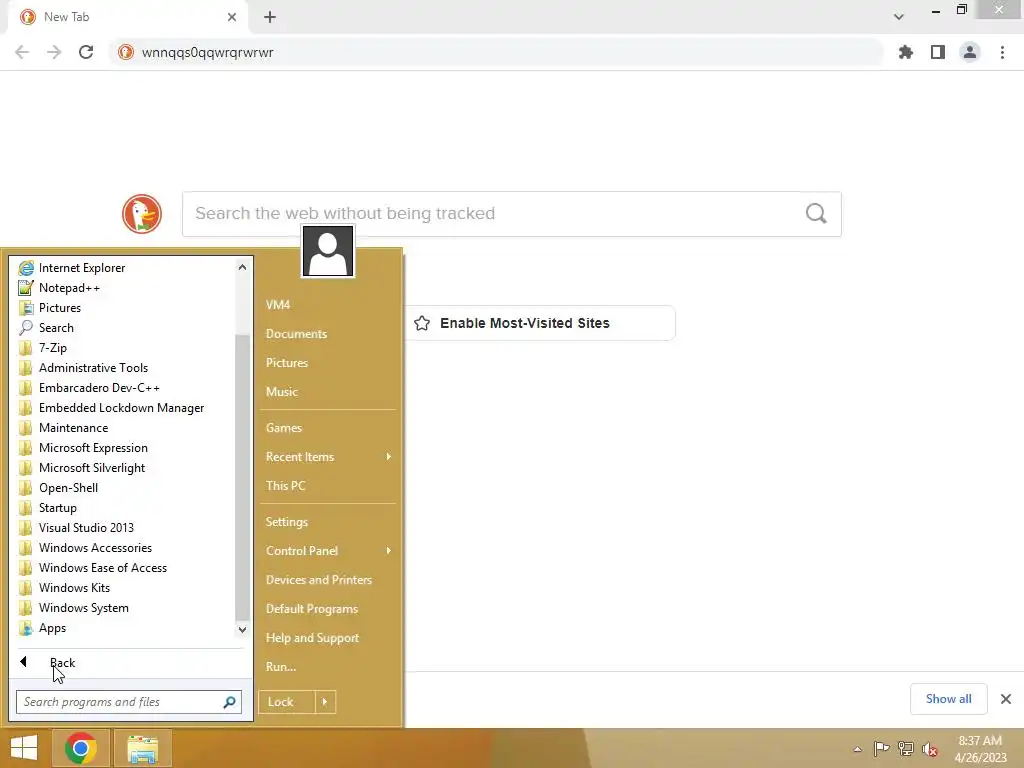Open the Chrome profile icon
This screenshot has width=1024, height=768.
(970, 52)
